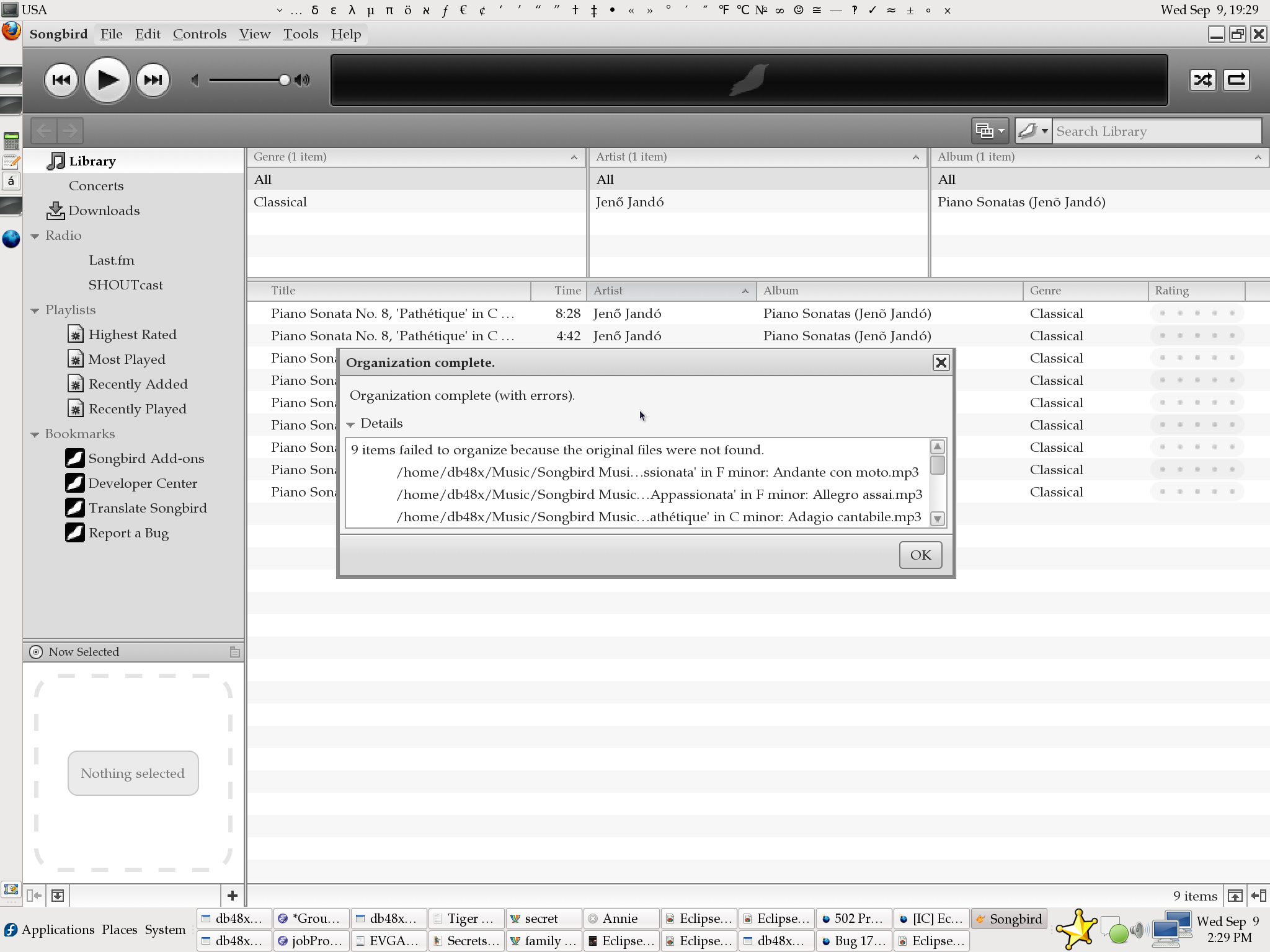Close the Organization complete dialog

click(x=941, y=363)
